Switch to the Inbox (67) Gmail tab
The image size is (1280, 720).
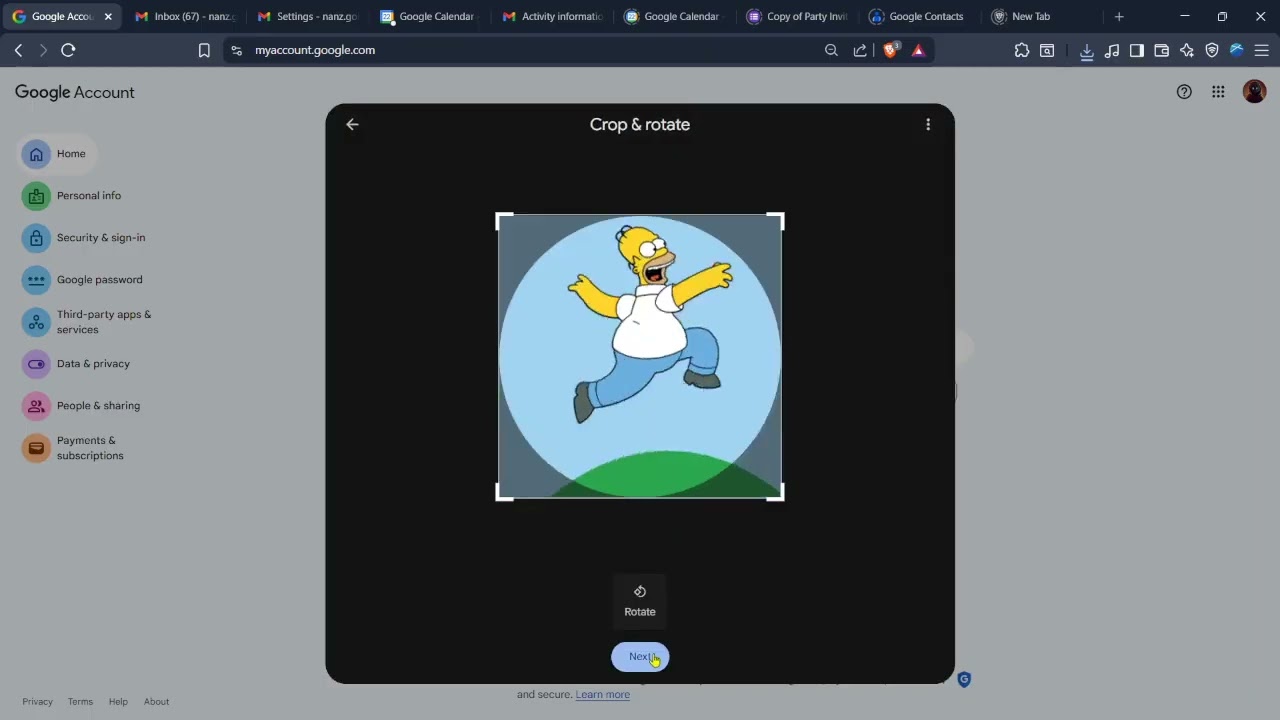tap(185, 17)
